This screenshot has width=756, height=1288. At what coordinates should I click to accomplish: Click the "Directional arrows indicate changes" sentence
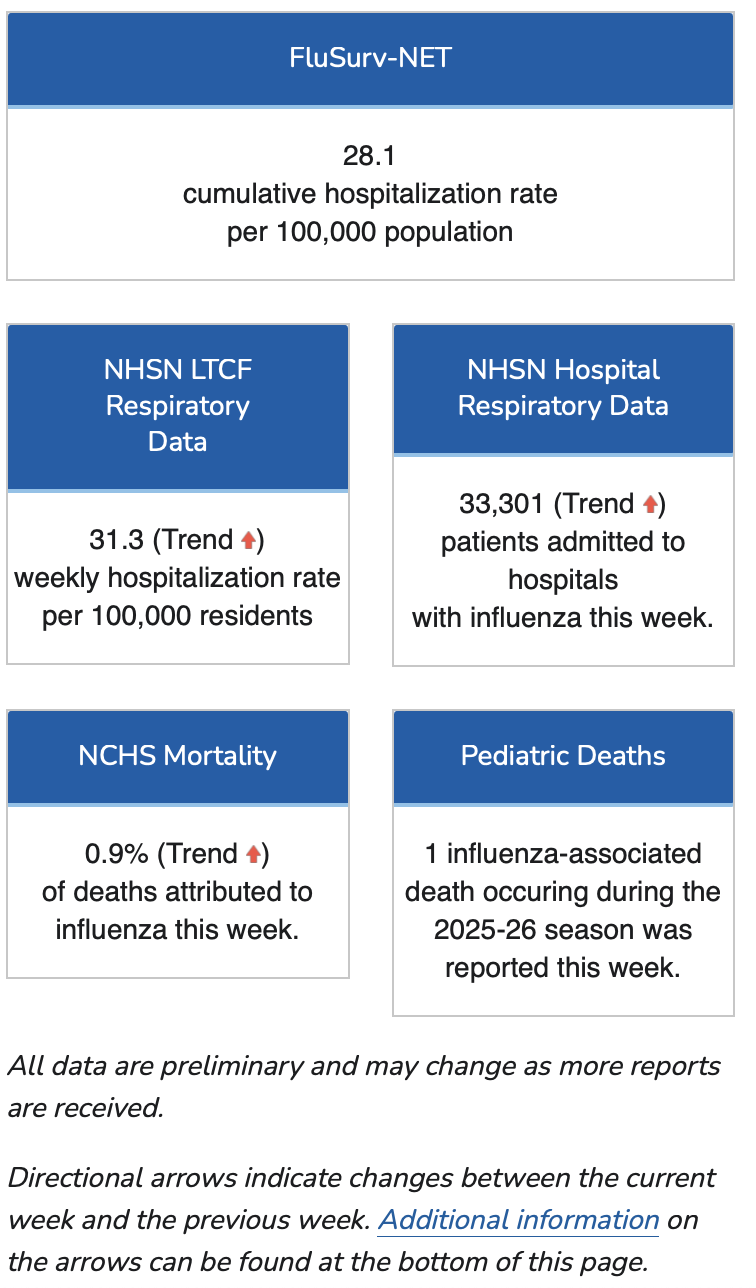click(x=362, y=1178)
